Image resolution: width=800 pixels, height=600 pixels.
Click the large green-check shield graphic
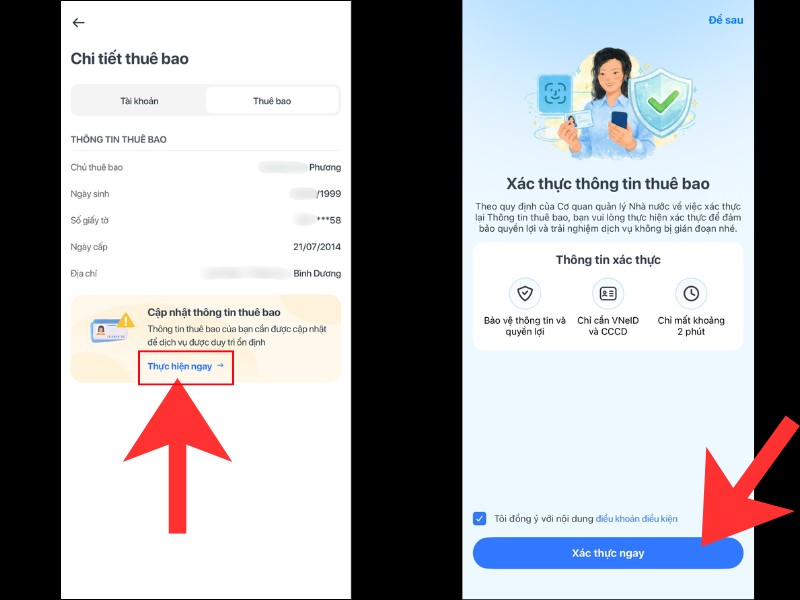[661, 102]
